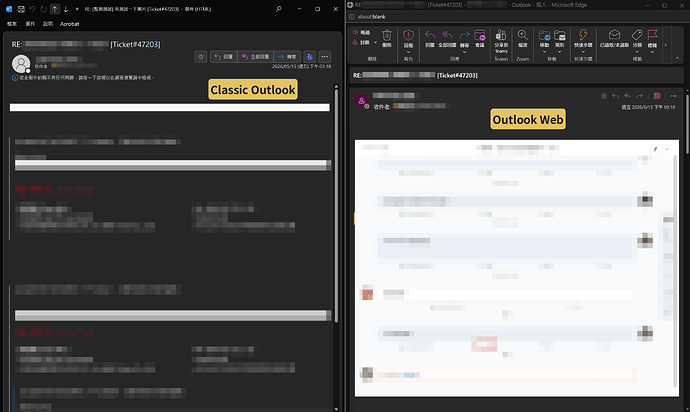Click the 轉寄 forward icon in the Outlook Web ribbon

pyautogui.click(x=464, y=35)
